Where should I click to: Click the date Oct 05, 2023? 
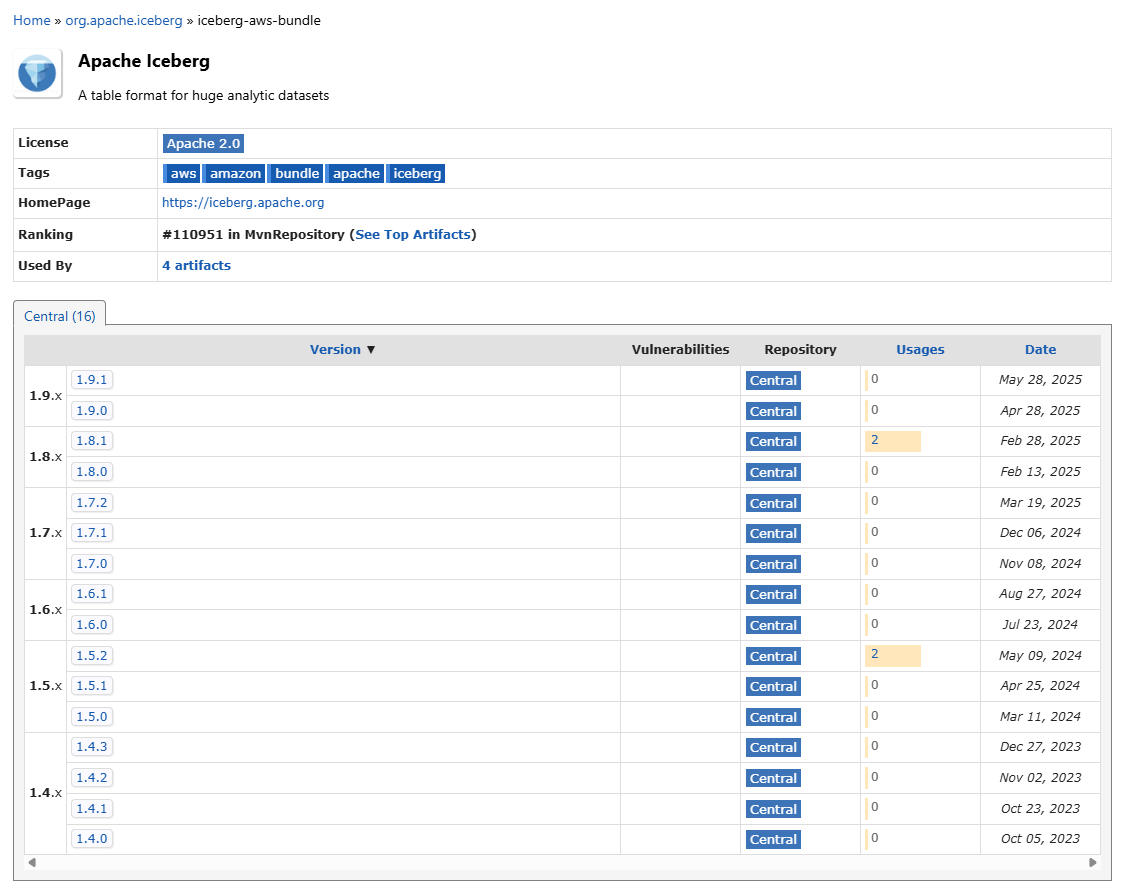tap(1040, 838)
